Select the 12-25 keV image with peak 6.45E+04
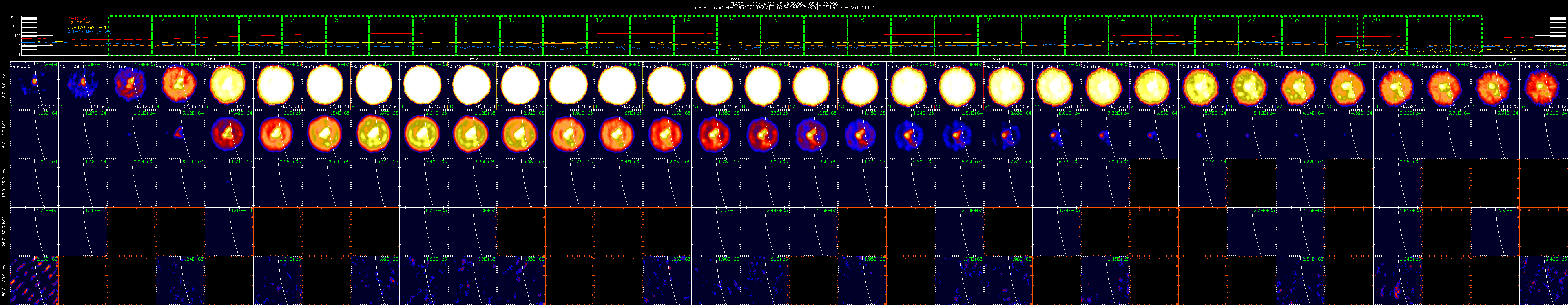Image resolution: width=1568 pixels, height=305 pixels. point(180,183)
